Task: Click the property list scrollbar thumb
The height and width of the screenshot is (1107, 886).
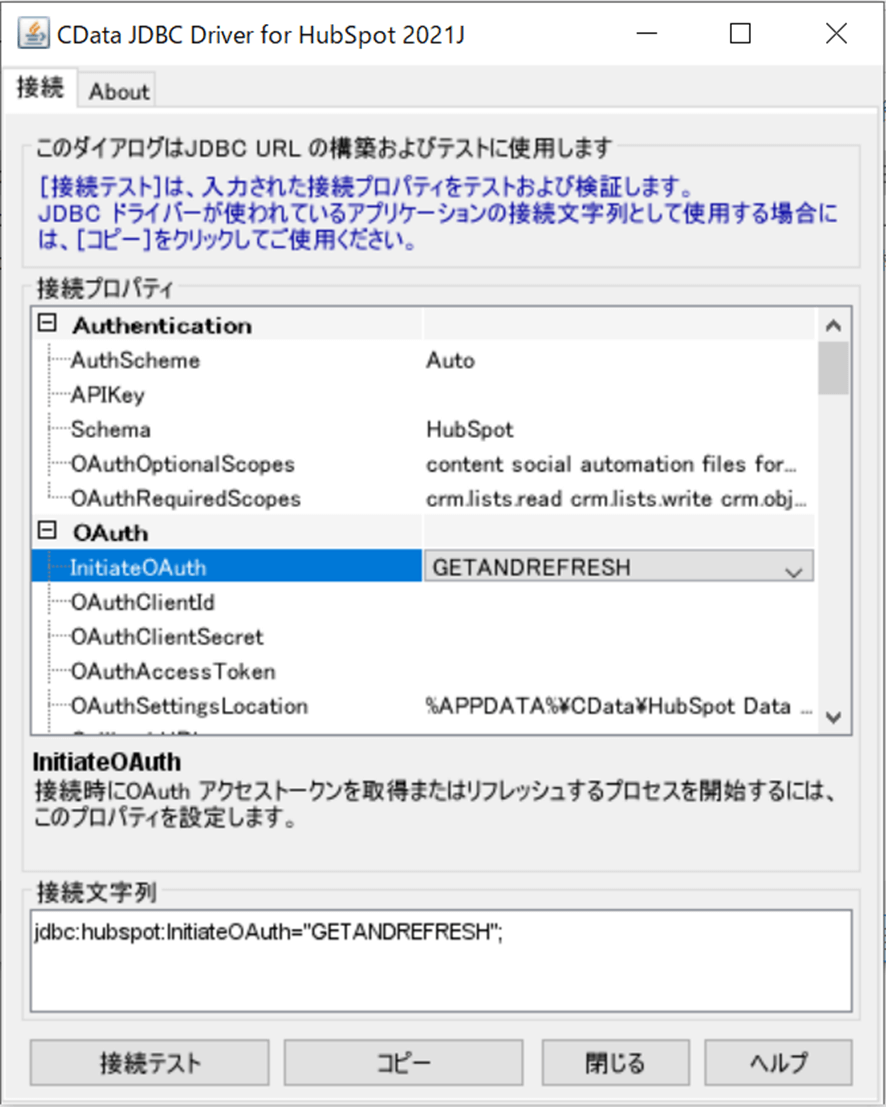Action: 833,368
